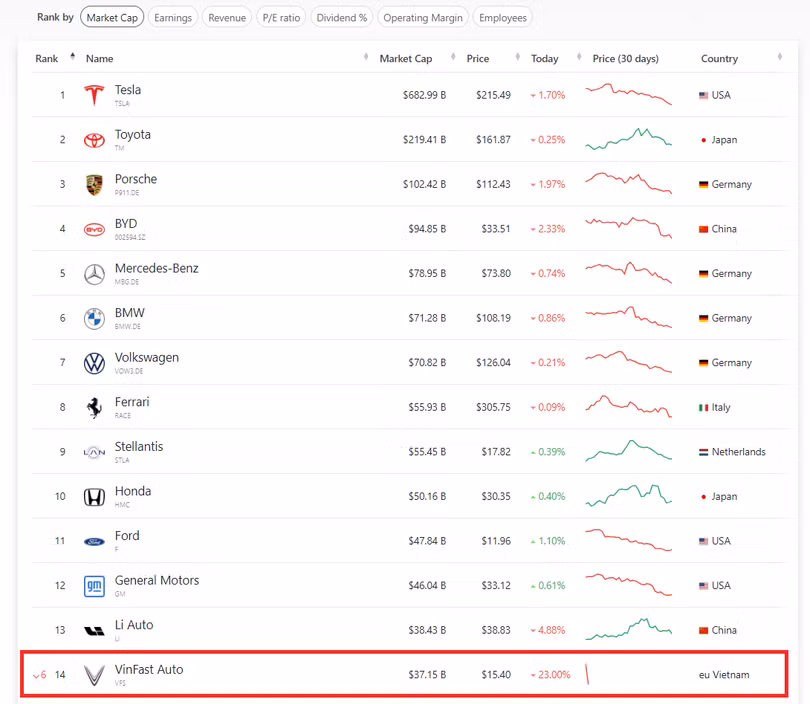Choose the P/E ratio ranking tab

(x=281, y=18)
